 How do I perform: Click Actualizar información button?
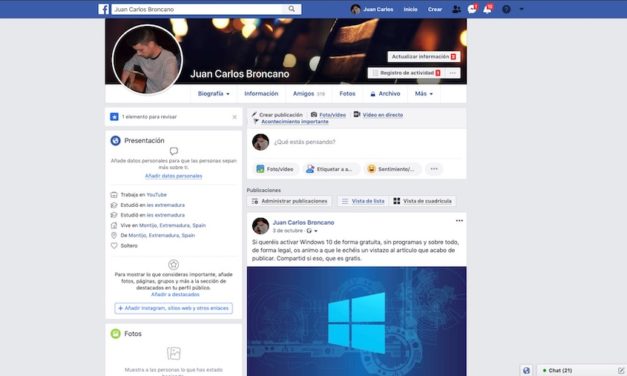(x=423, y=57)
